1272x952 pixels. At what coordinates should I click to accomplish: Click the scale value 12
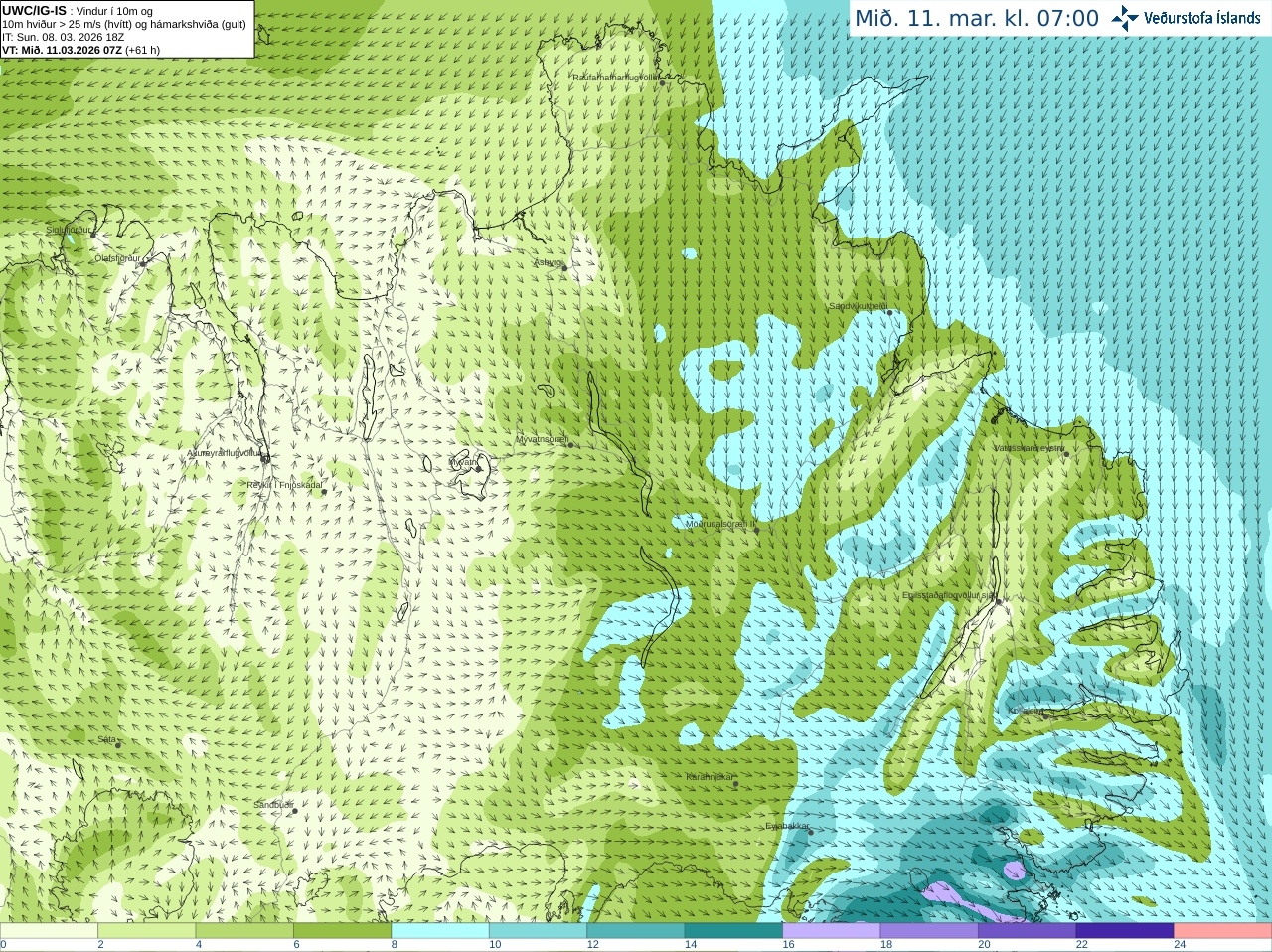tap(592, 945)
